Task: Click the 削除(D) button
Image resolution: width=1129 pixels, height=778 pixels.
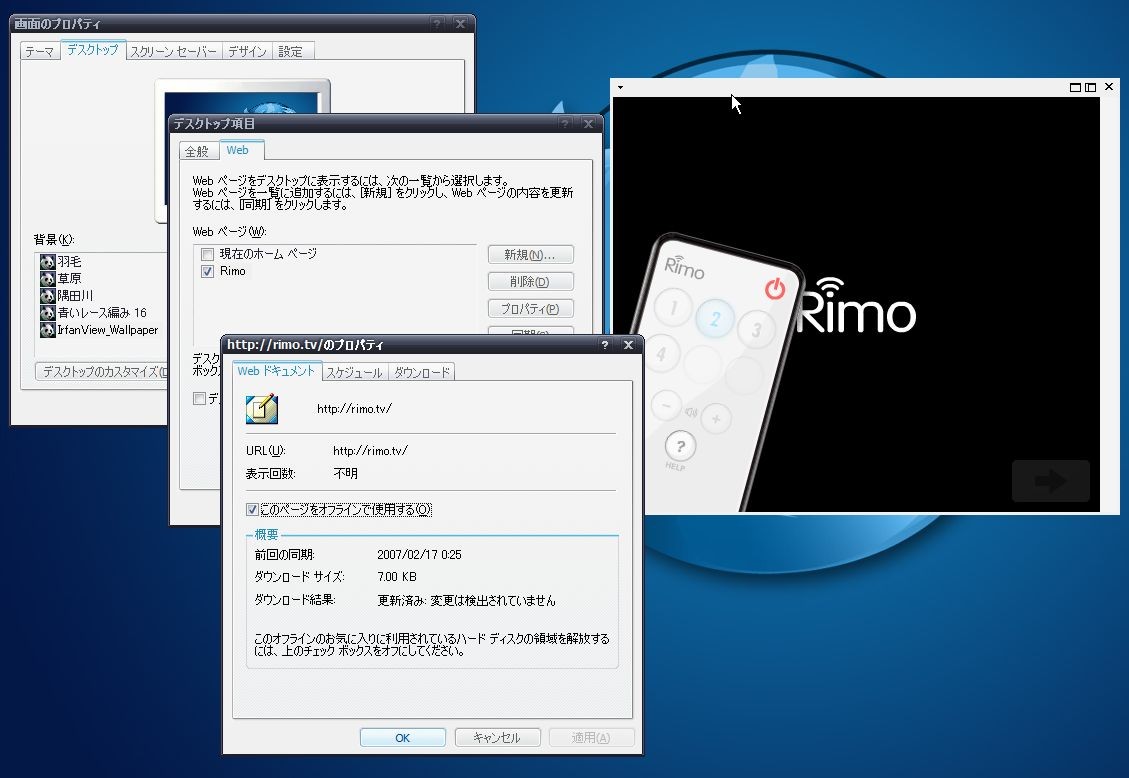Action: coord(531,281)
